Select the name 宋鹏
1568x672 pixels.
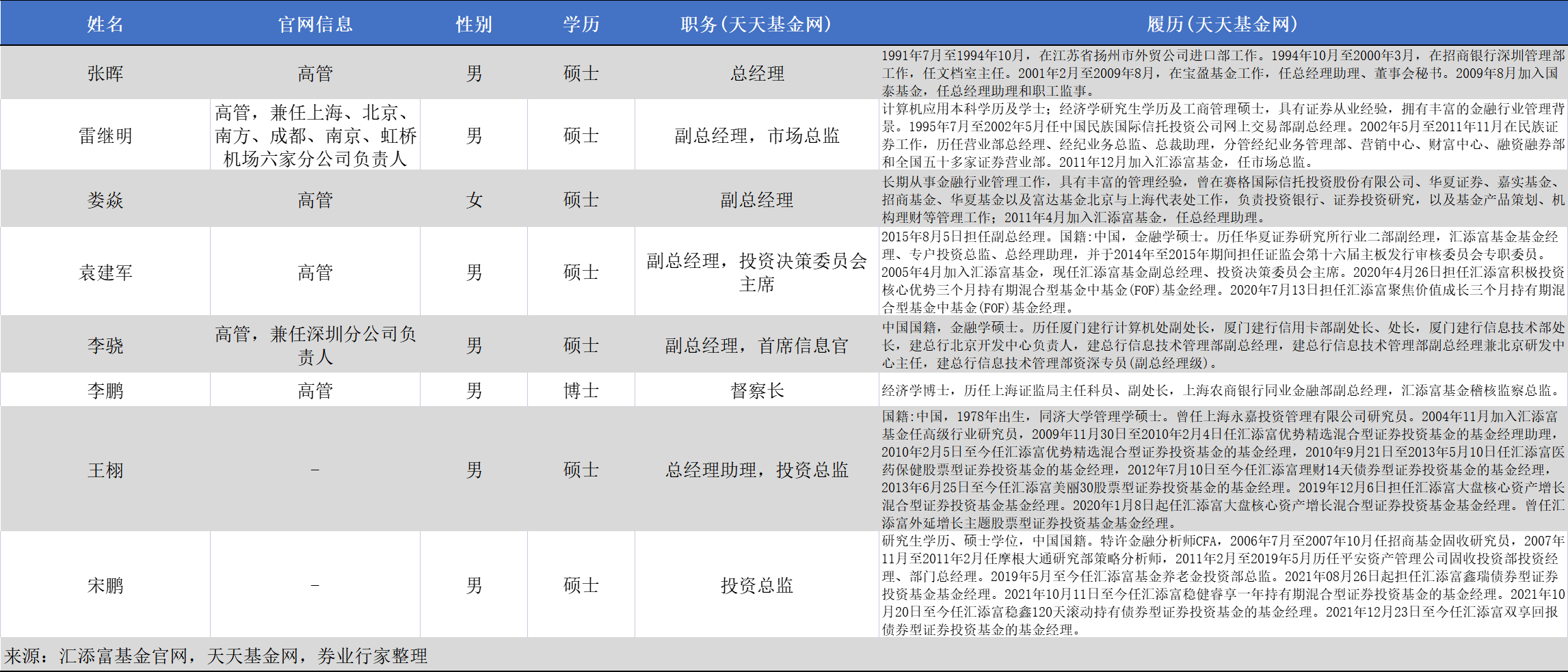(105, 585)
